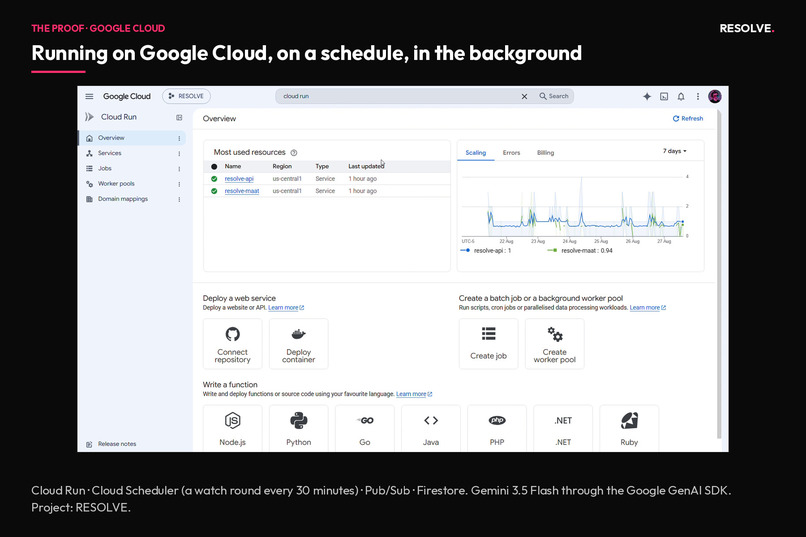Viewport: 806px width, 537px height.
Task: Choose the Go function card
Action: 365,429
